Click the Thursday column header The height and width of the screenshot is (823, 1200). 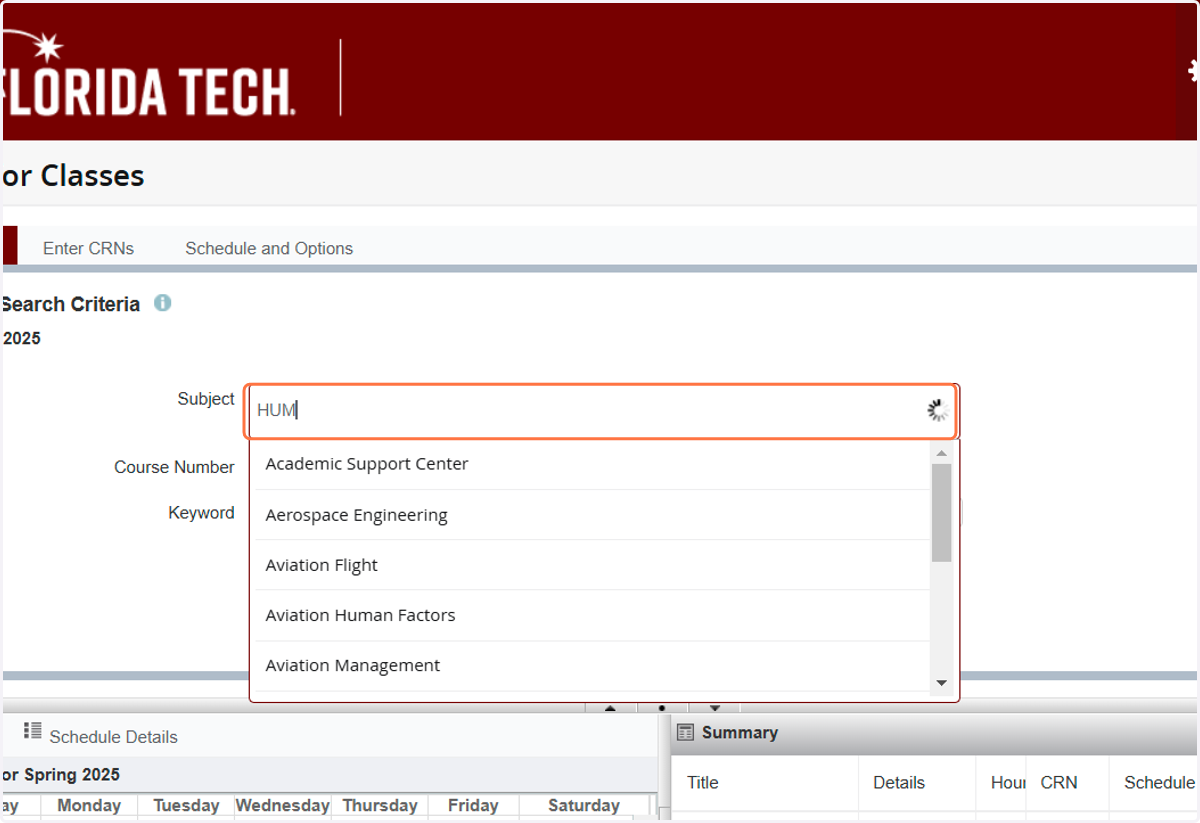380,805
